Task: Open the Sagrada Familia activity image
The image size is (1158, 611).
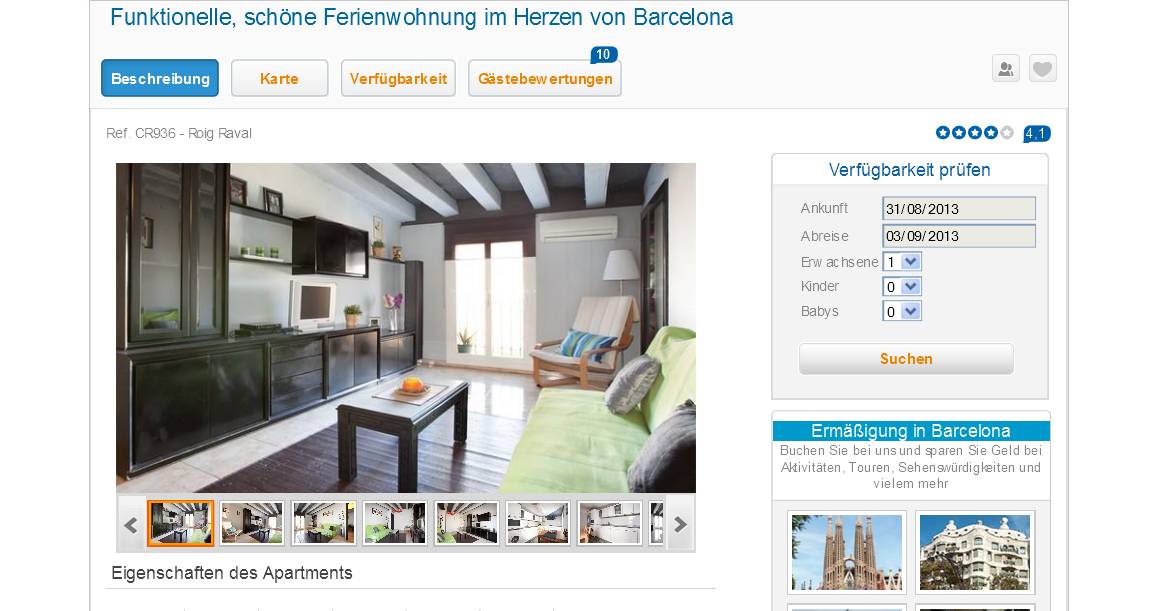Action: click(x=847, y=552)
